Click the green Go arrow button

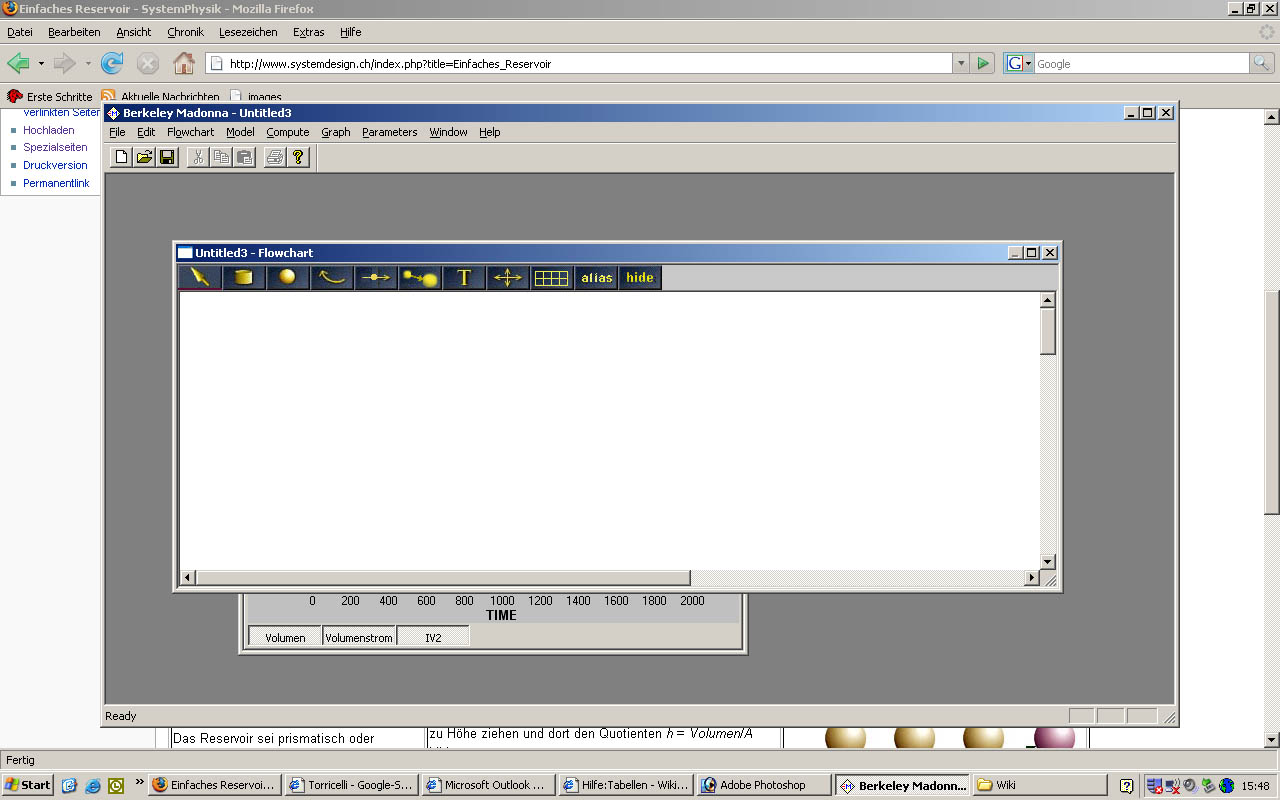click(983, 63)
